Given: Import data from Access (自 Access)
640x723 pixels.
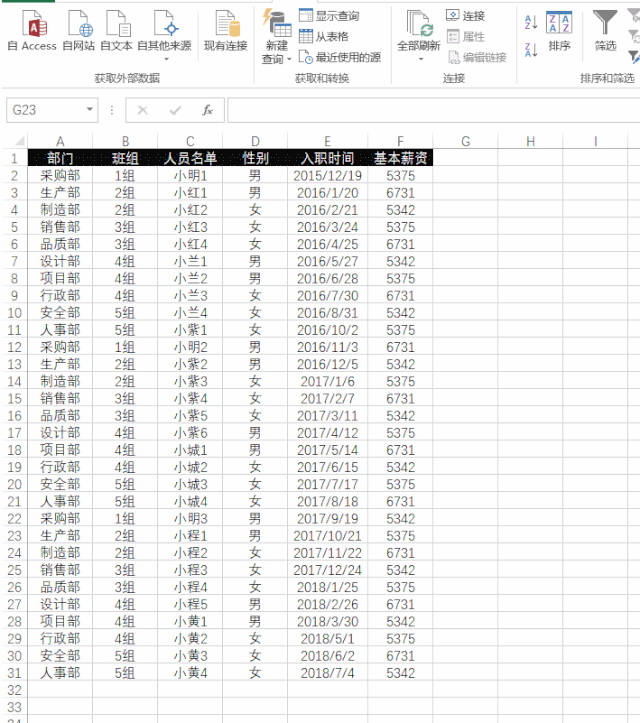Looking at the screenshot, I should (x=32, y=31).
